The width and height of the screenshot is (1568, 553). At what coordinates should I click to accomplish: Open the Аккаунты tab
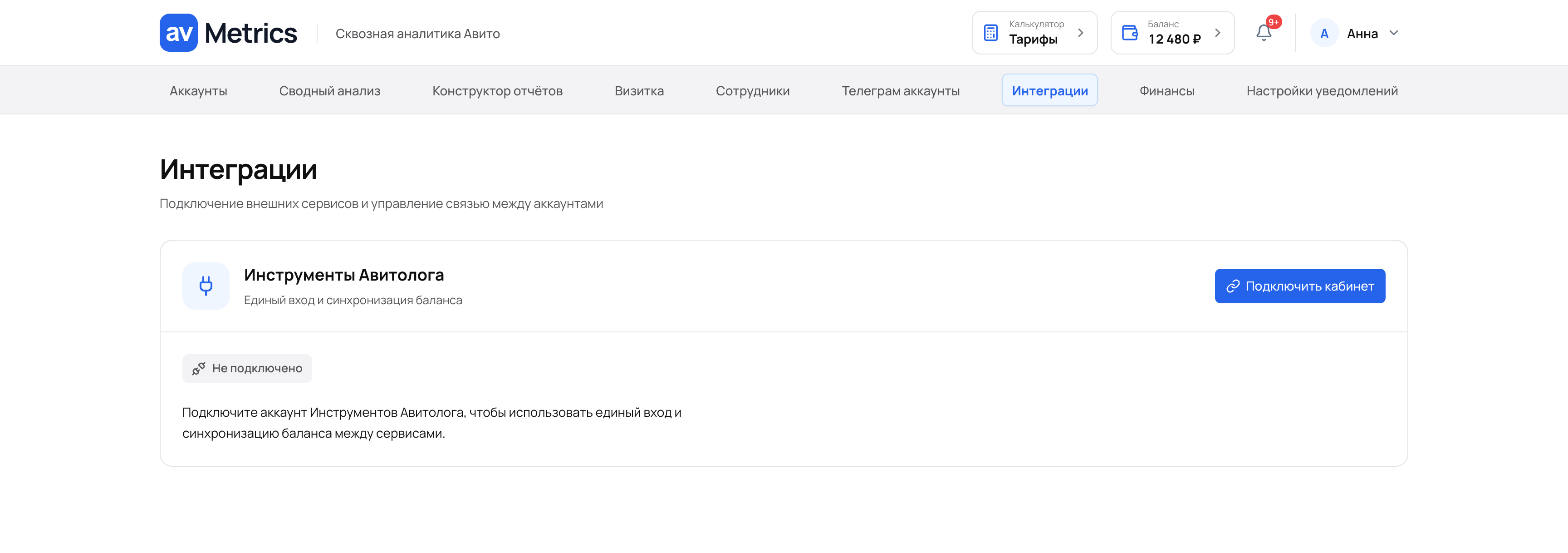point(198,91)
